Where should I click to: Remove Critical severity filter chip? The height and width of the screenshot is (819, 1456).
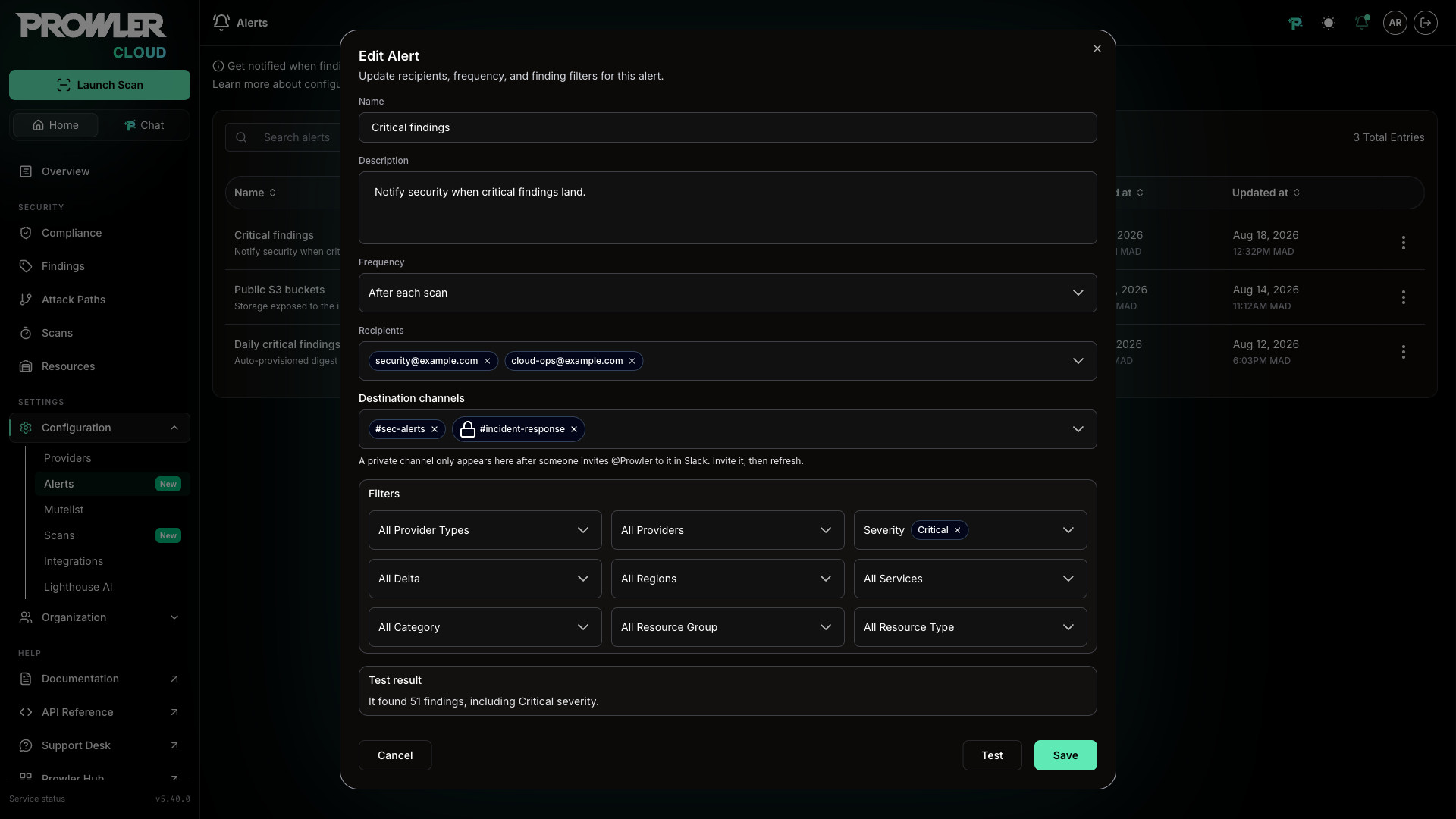click(957, 530)
